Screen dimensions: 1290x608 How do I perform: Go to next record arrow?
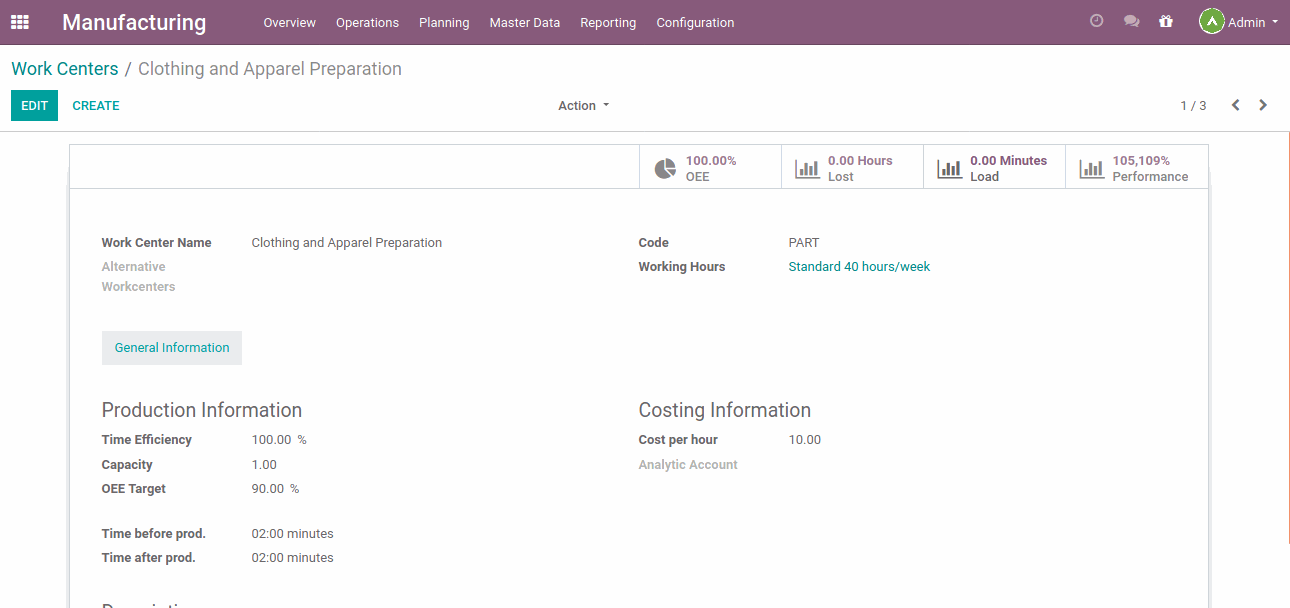click(x=1263, y=105)
